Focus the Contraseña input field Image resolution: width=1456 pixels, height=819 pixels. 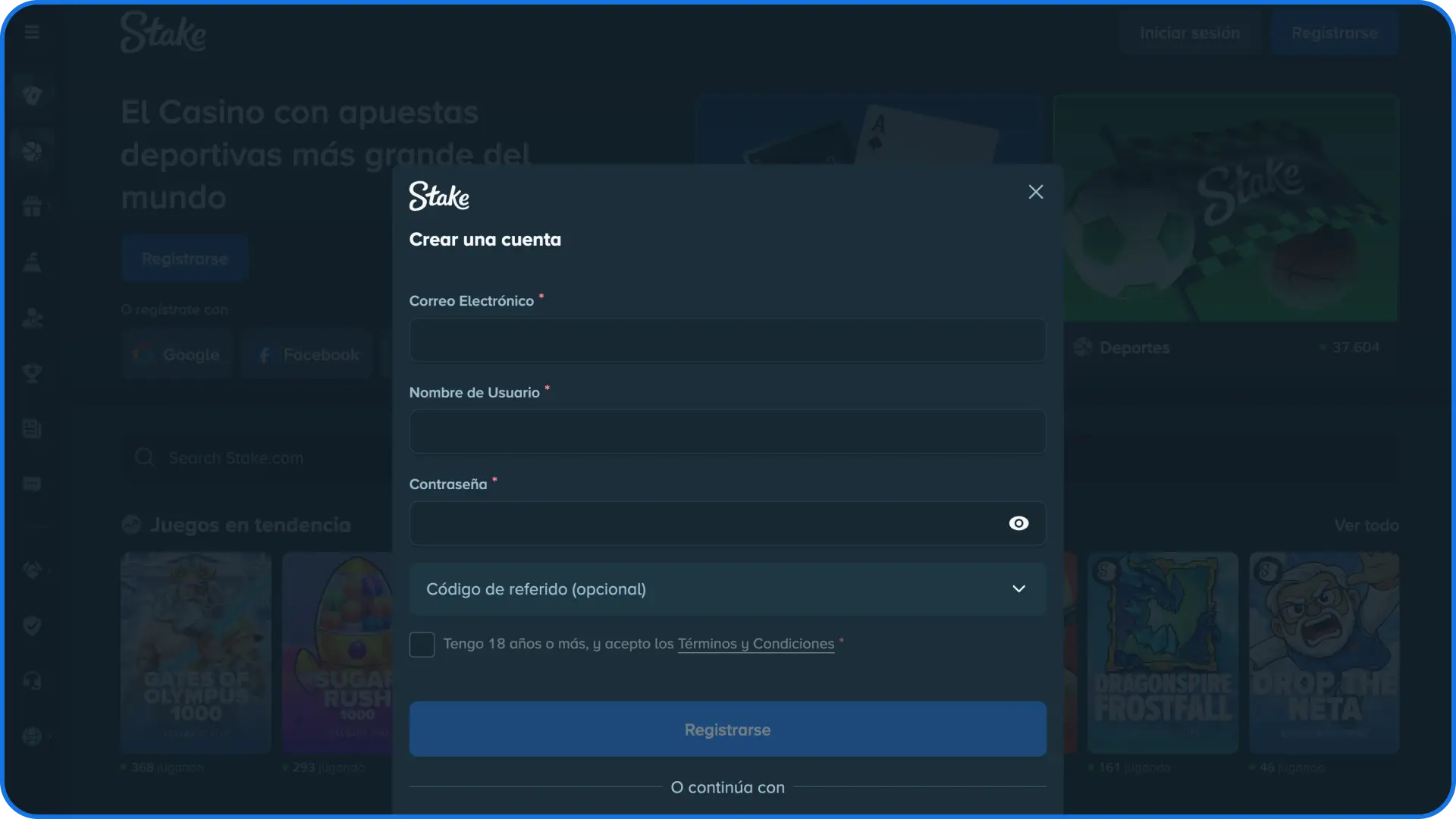click(x=728, y=523)
